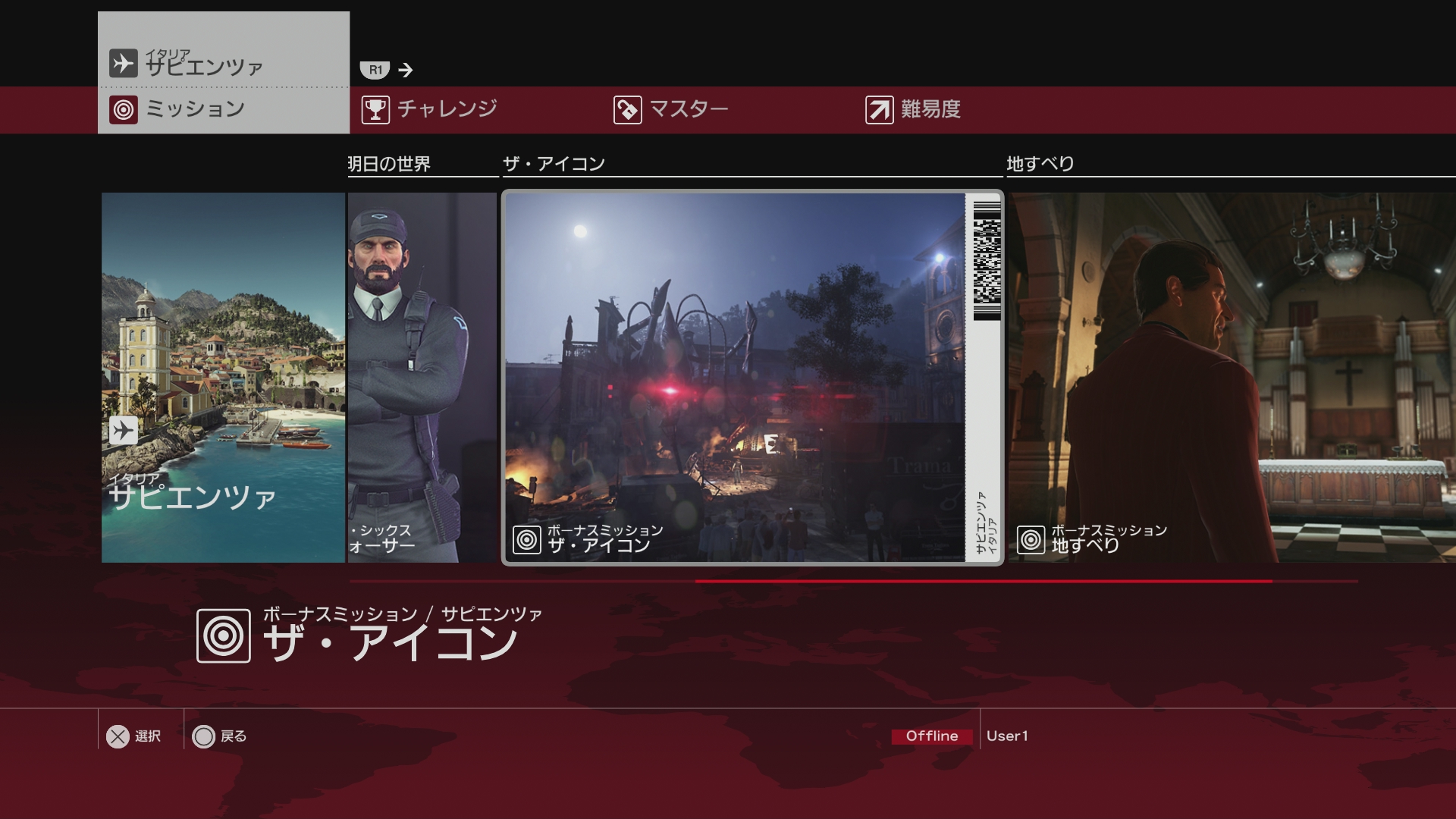Click the arrow icon for 難易度
1456x819 pixels.
pos(879,110)
